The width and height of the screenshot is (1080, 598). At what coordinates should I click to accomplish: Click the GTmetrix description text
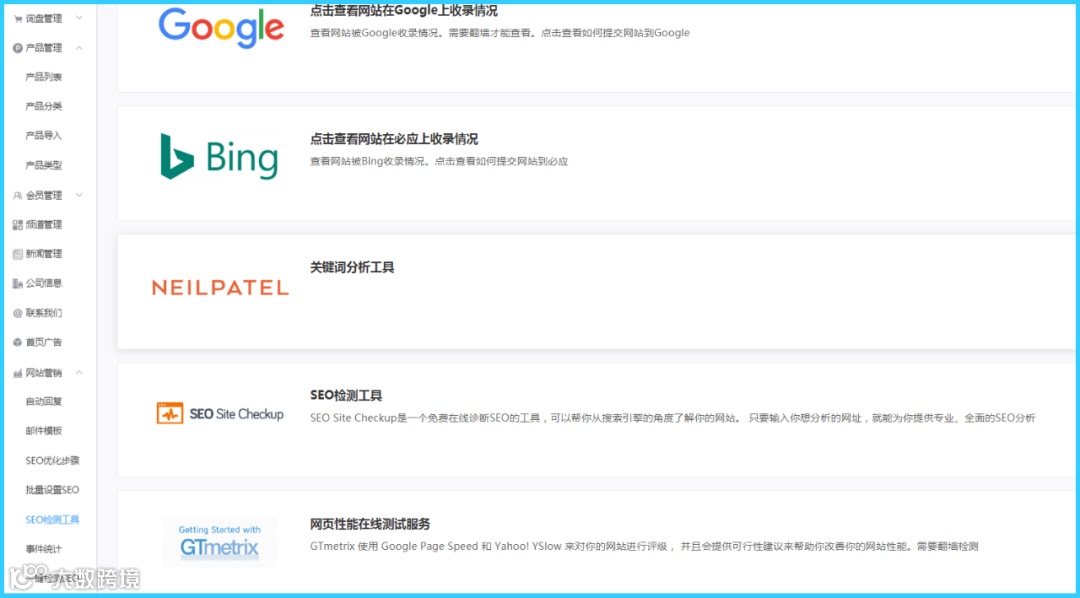644,546
